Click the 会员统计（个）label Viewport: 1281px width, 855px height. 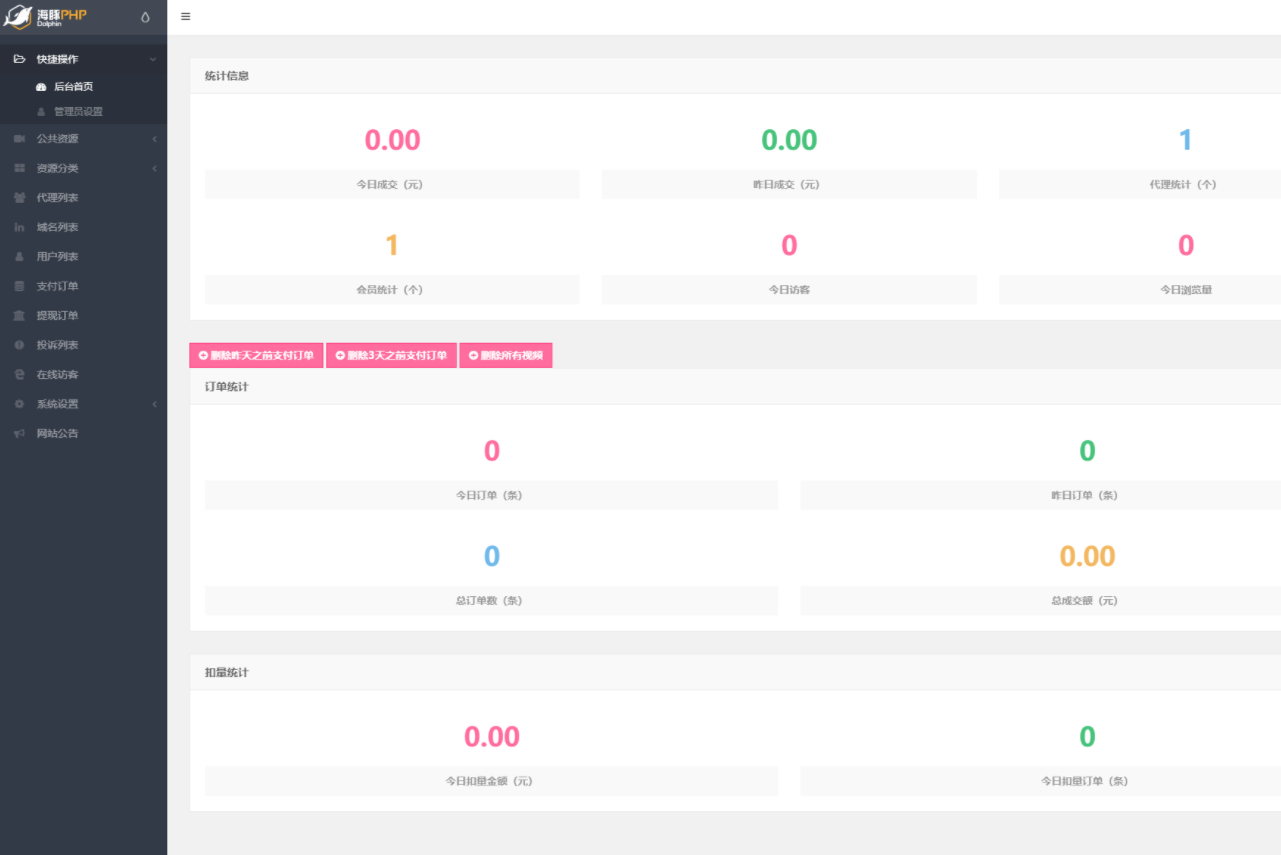coord(390,290)
